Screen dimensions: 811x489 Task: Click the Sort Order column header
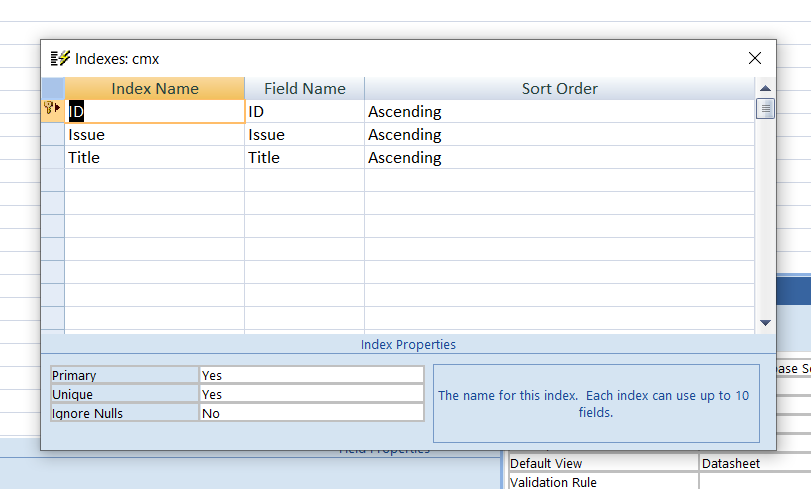coord(560,88)
